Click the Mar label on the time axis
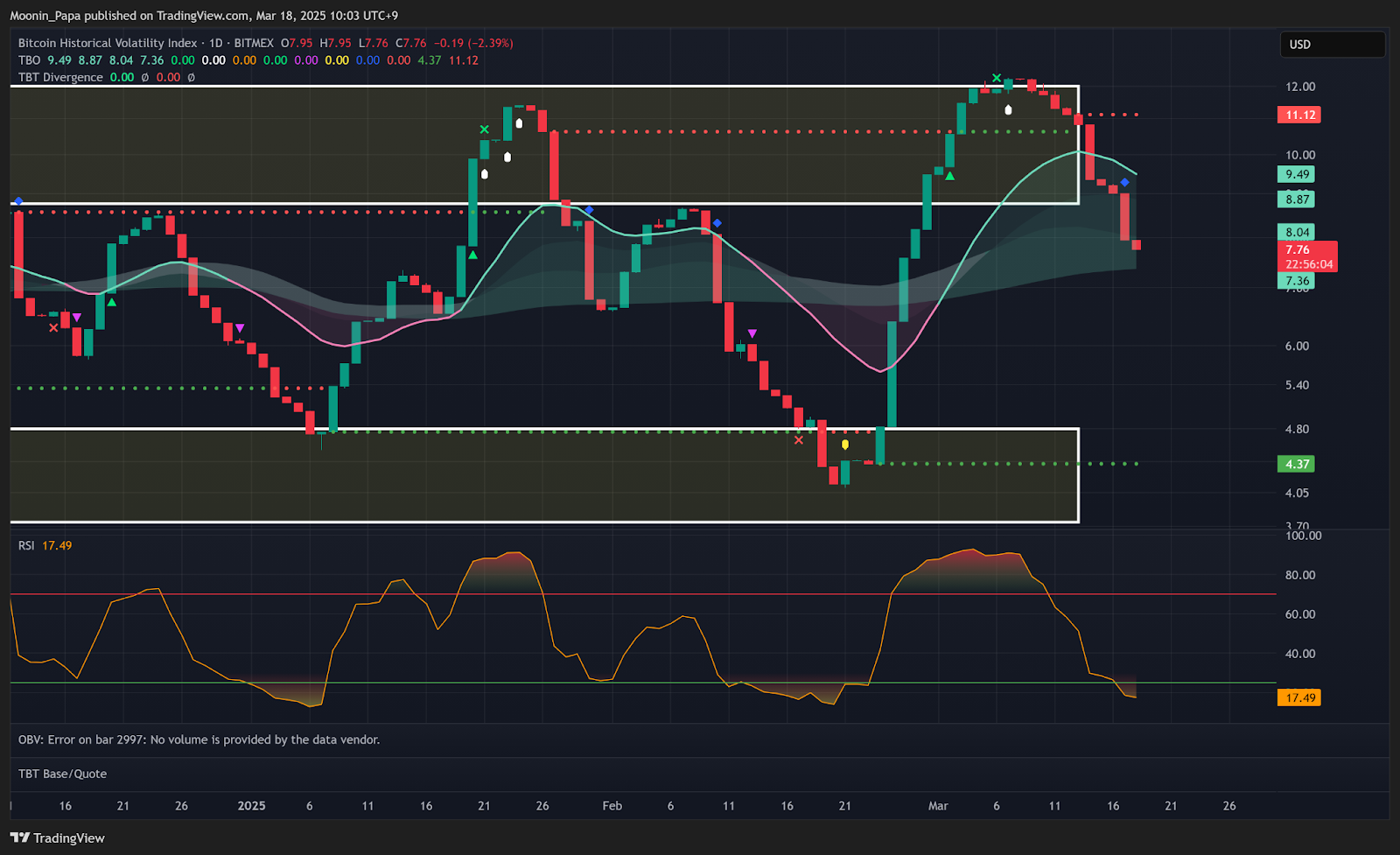 pyautogui.click(x=938, y=806)
